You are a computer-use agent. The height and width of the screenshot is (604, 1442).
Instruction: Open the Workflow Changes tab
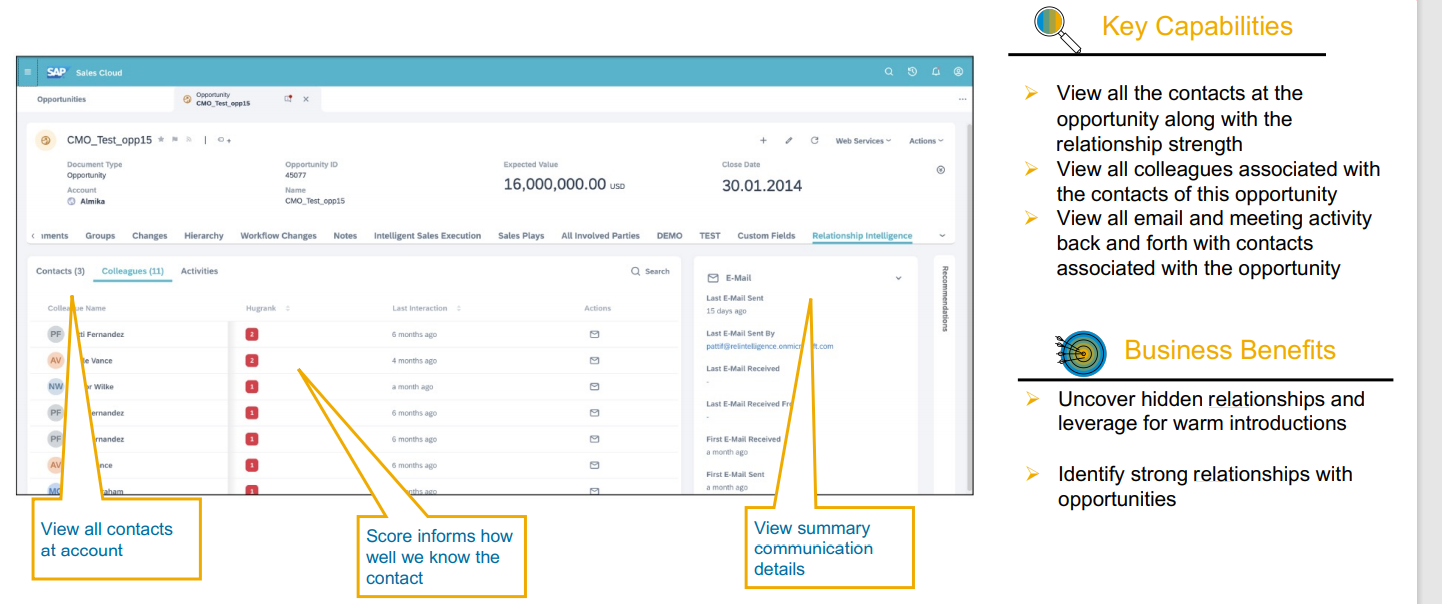click(x=278, y=236)
